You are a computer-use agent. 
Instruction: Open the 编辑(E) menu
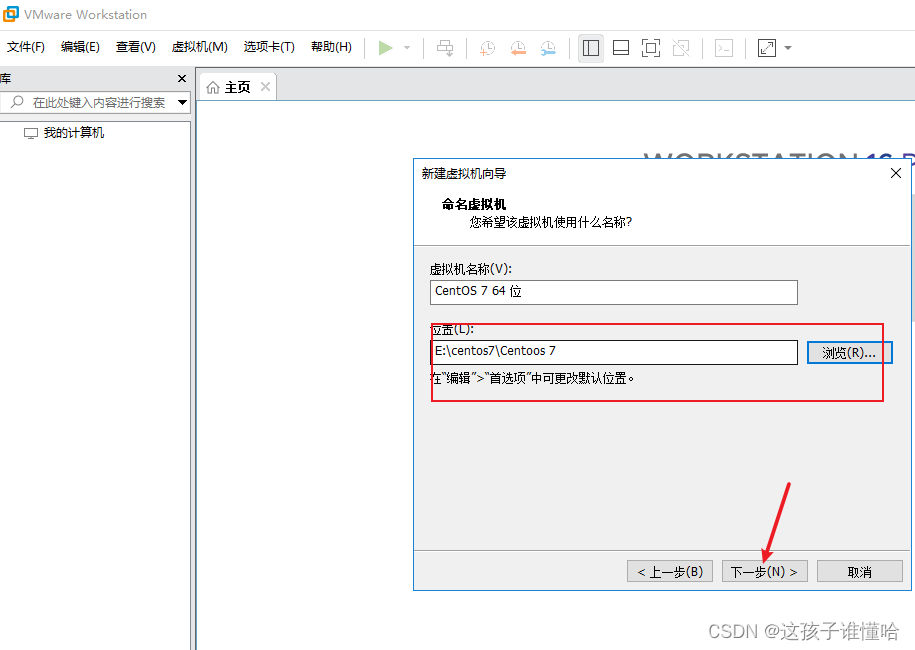click(80, 47)
